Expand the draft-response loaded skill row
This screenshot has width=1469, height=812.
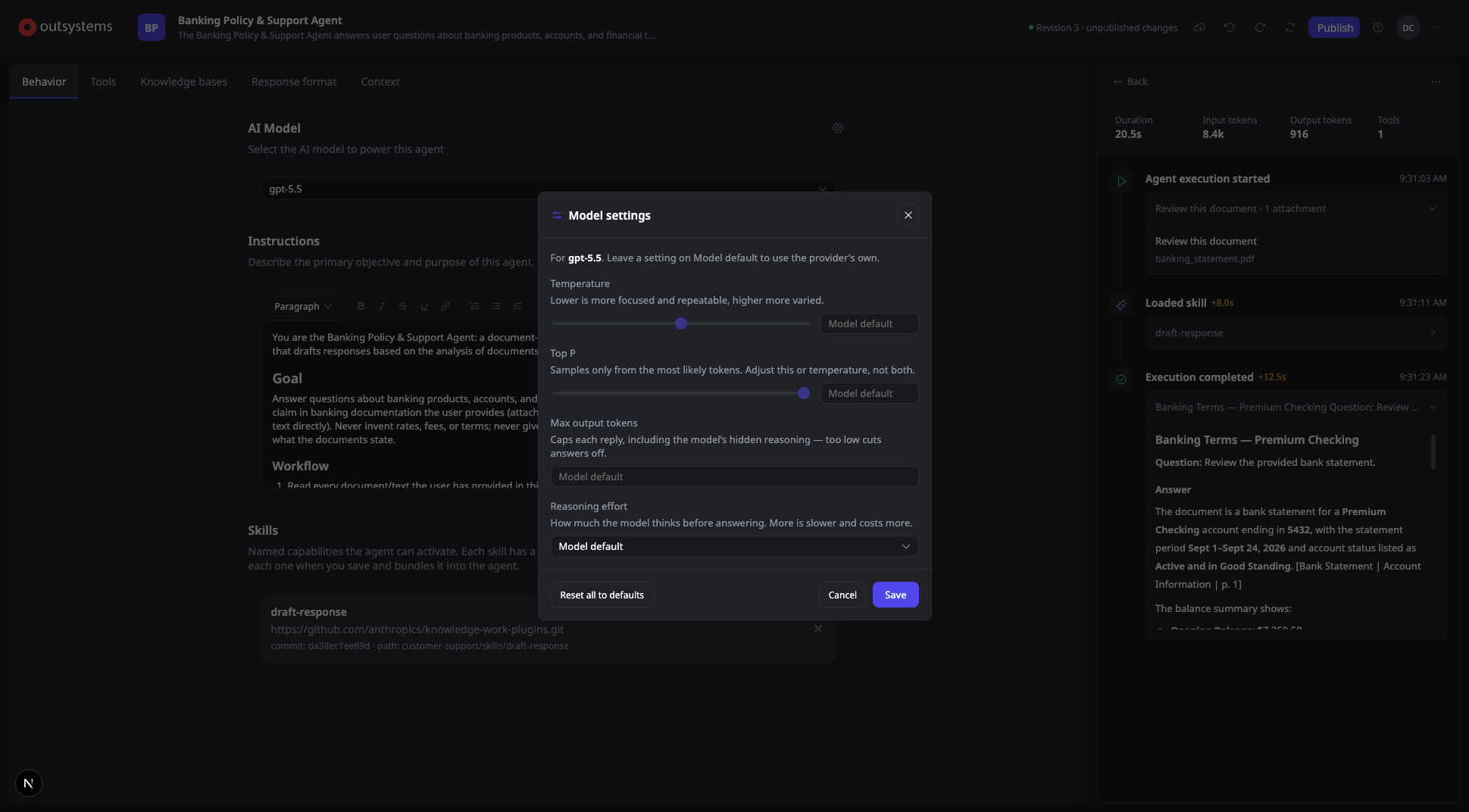point(1296,333)
